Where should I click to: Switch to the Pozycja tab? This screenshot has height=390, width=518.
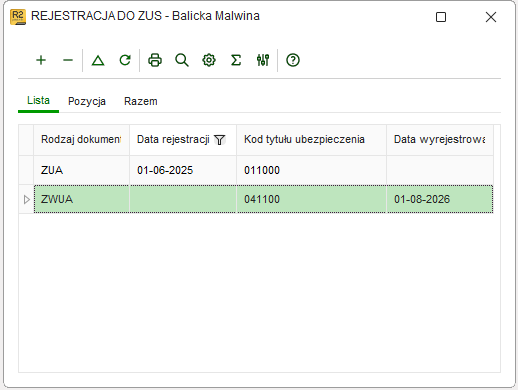click(87, 101)
